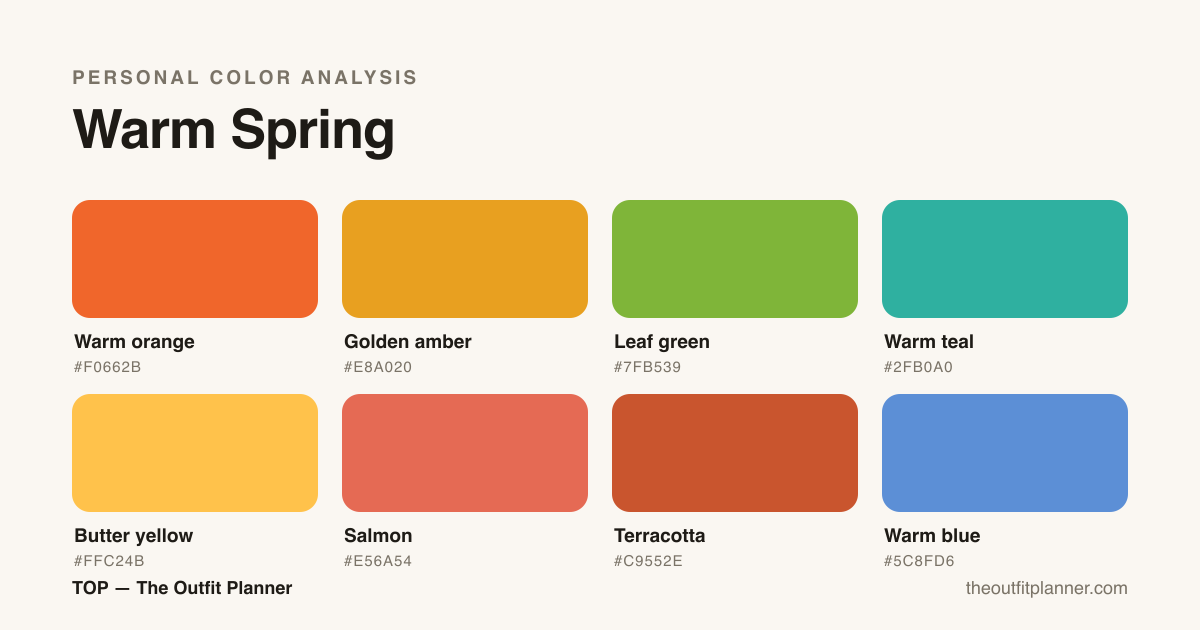Click the #5C8FD6 hex value
The image size is (1200, 630).
919,561
